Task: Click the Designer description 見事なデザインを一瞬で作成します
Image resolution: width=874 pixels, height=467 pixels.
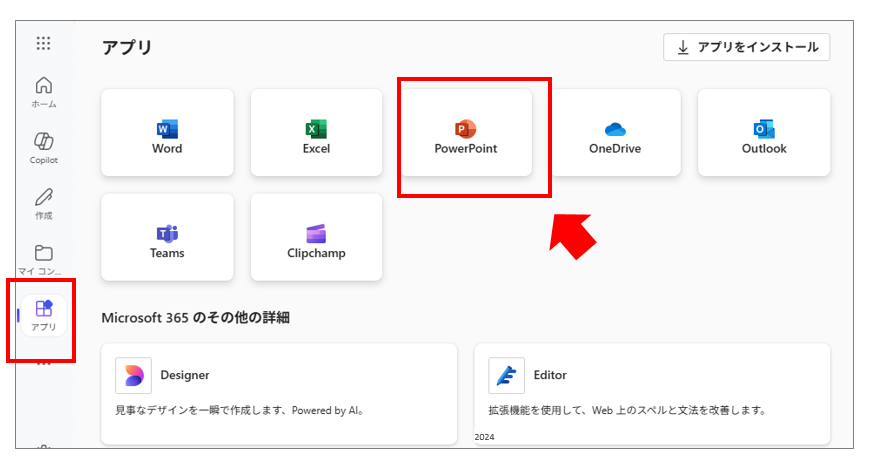Action: [240, 411]
